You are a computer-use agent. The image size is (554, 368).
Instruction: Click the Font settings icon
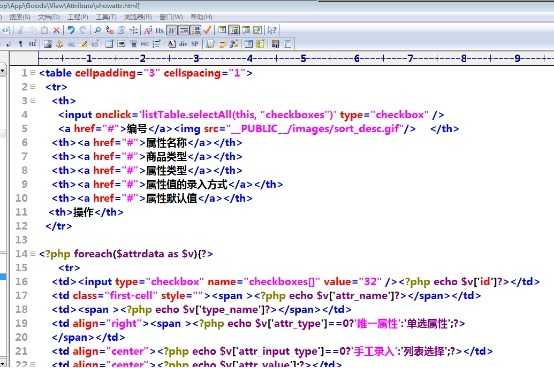[148, 30]
